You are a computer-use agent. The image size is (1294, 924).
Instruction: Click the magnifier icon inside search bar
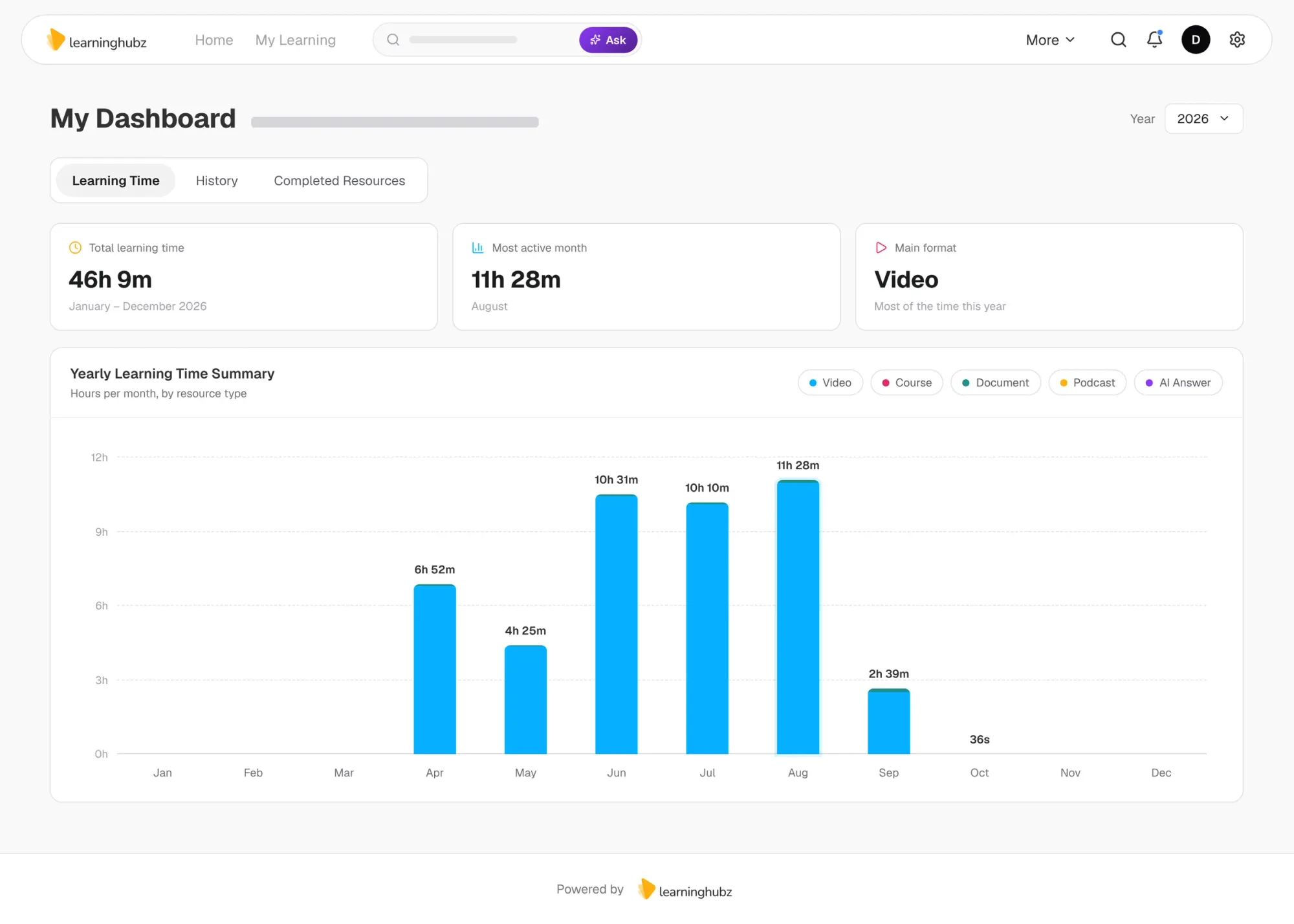point(393,39)
